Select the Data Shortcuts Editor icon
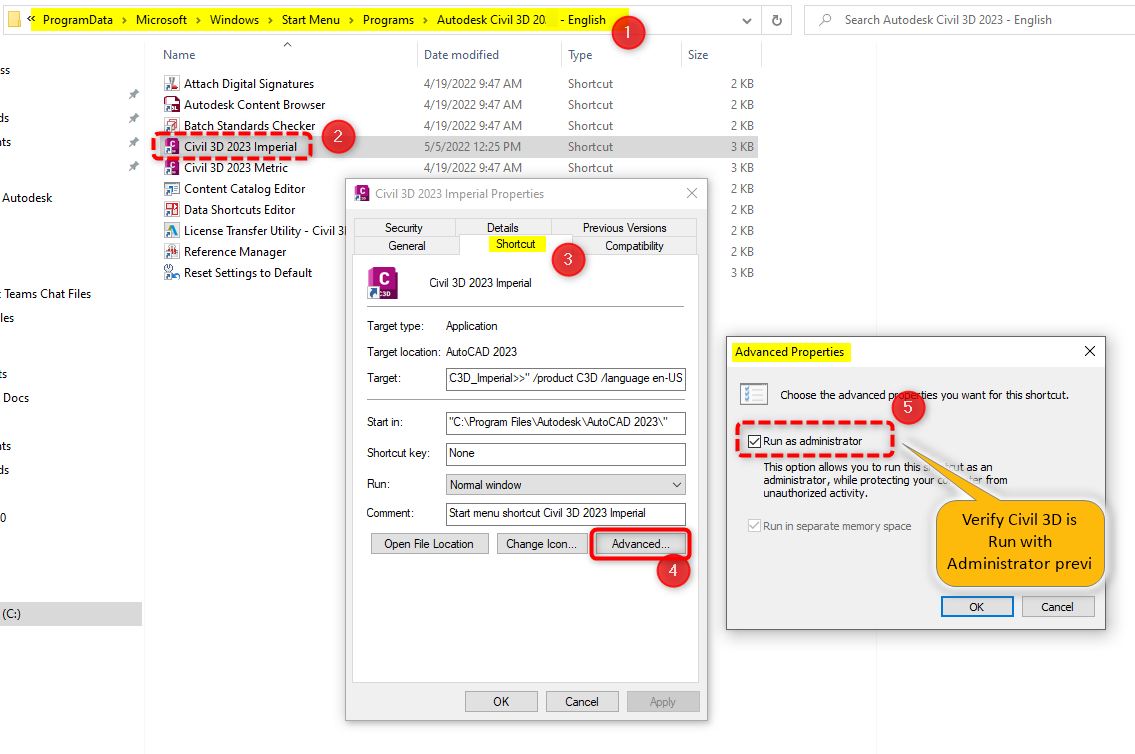This screenshot has height=754, width=1135. point(171,209)
